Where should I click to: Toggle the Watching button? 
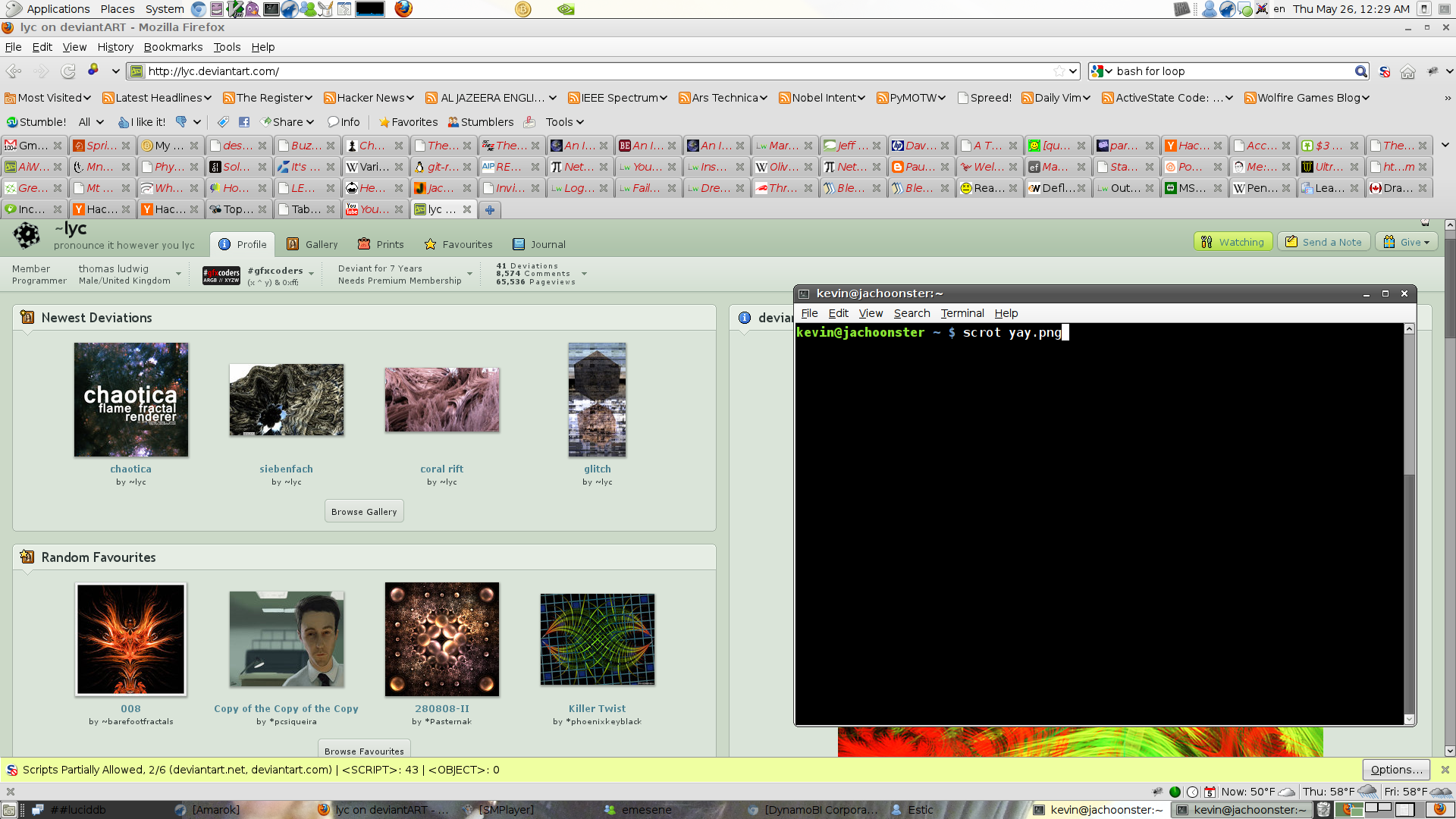tap(1234, 242)
